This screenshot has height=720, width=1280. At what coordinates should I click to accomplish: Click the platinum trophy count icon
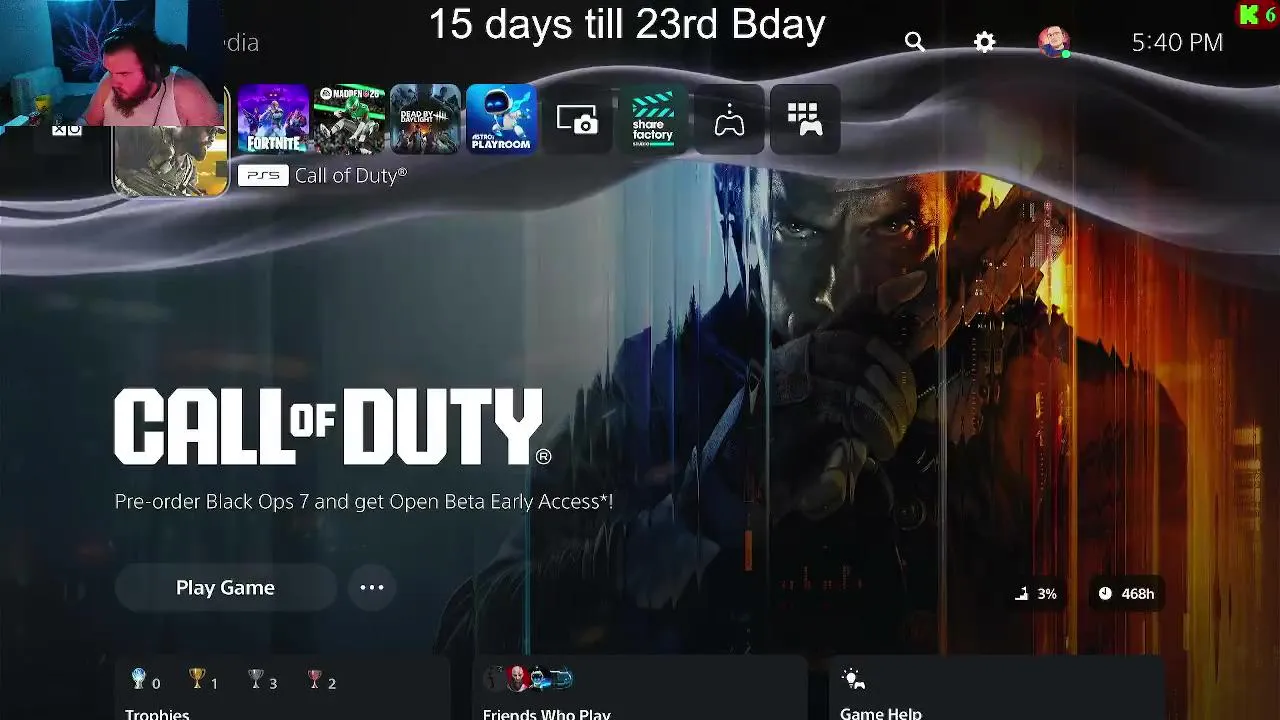[139, 680]
